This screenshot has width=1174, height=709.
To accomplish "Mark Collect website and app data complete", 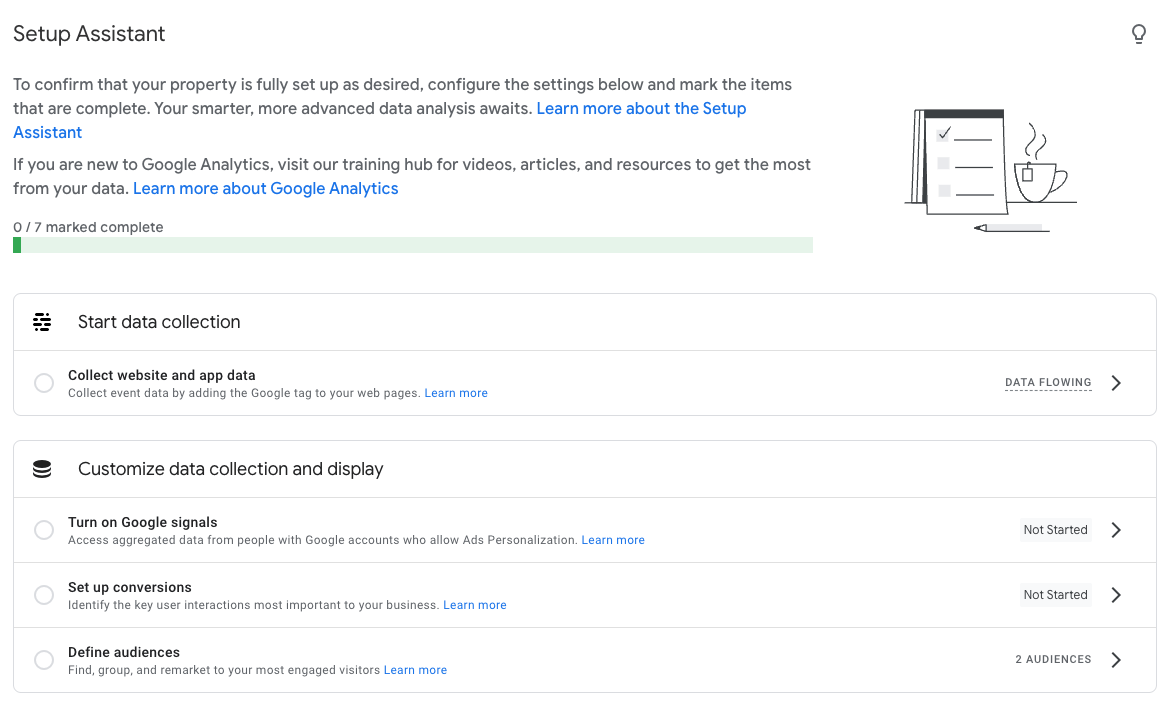I will point(44,383).
